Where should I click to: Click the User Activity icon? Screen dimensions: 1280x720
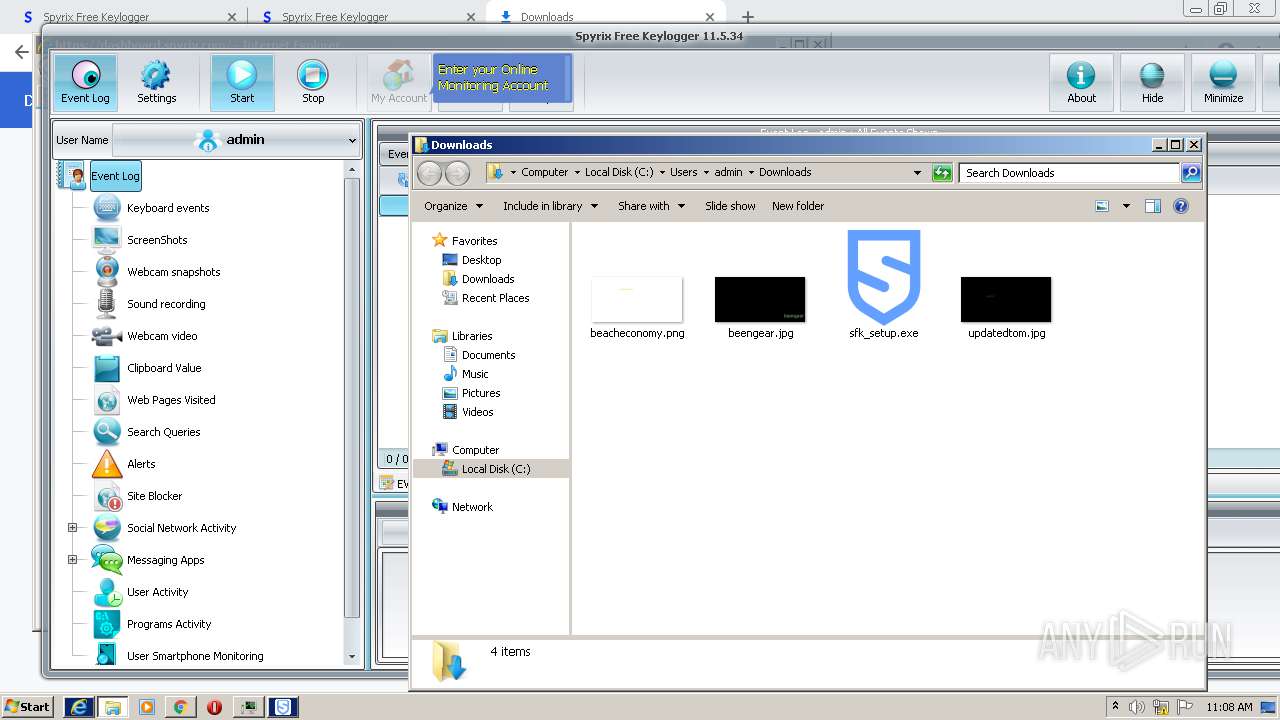107,592
